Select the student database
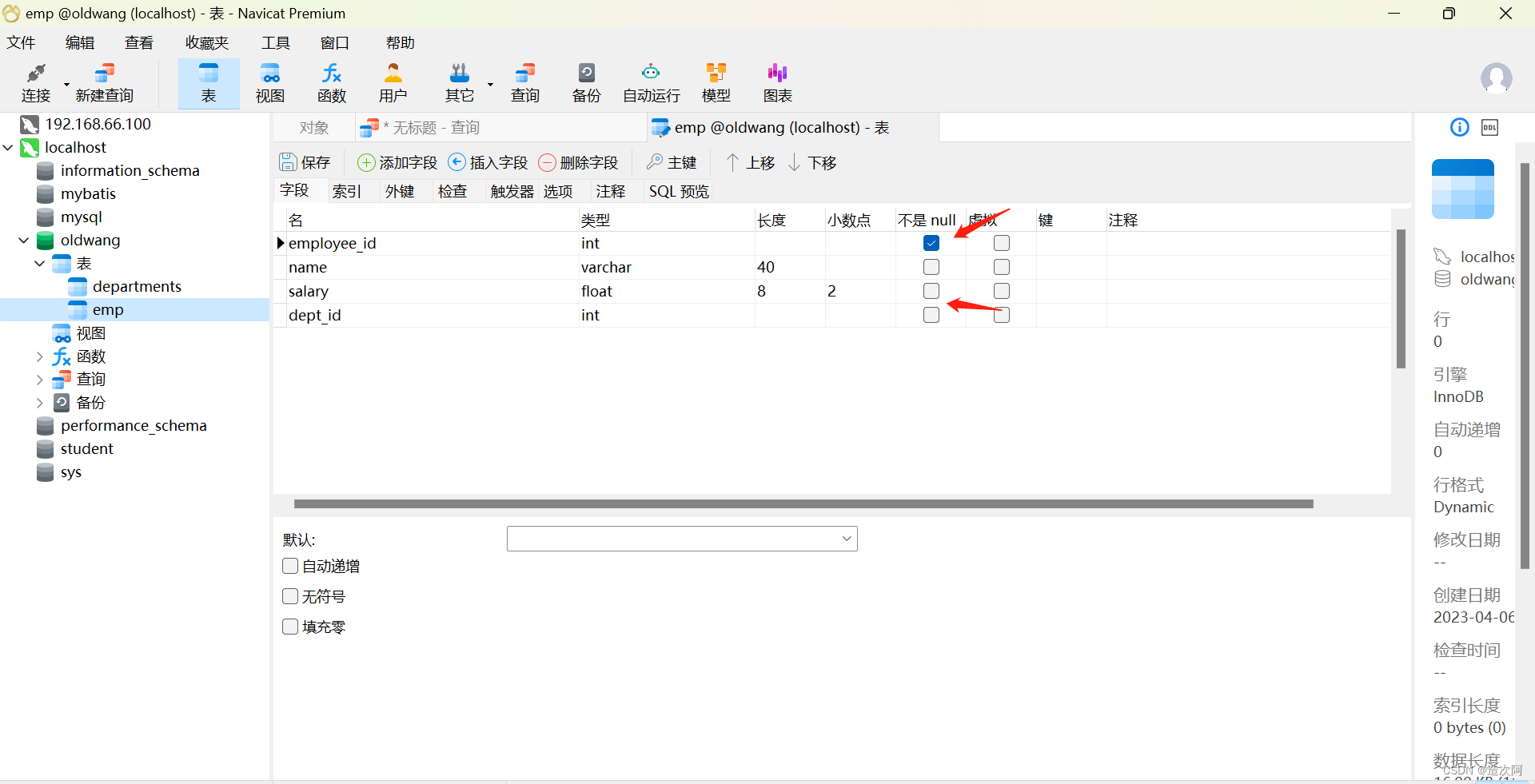This screenshot has width=1535, height=784. [x=87, y=448]
